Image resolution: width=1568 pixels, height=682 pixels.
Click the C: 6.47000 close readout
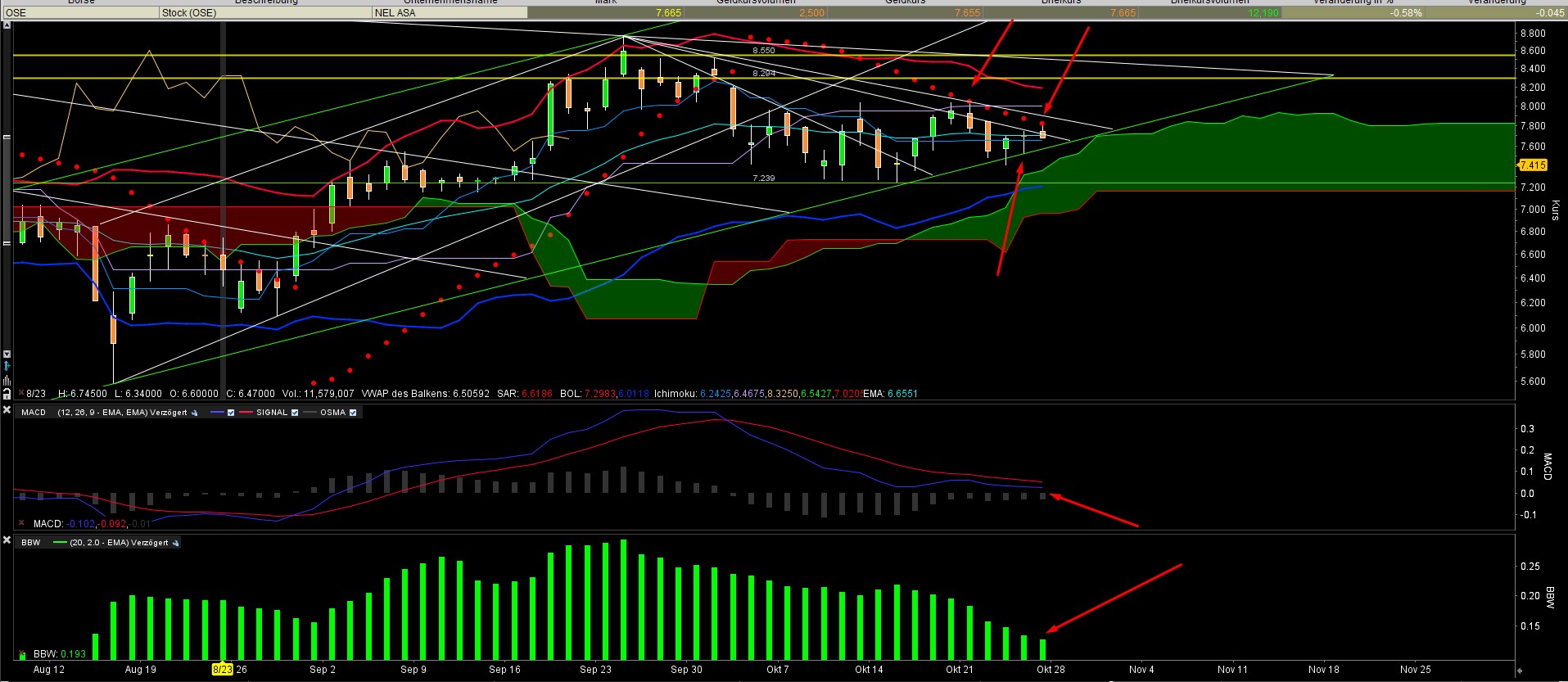coord(251,394)
